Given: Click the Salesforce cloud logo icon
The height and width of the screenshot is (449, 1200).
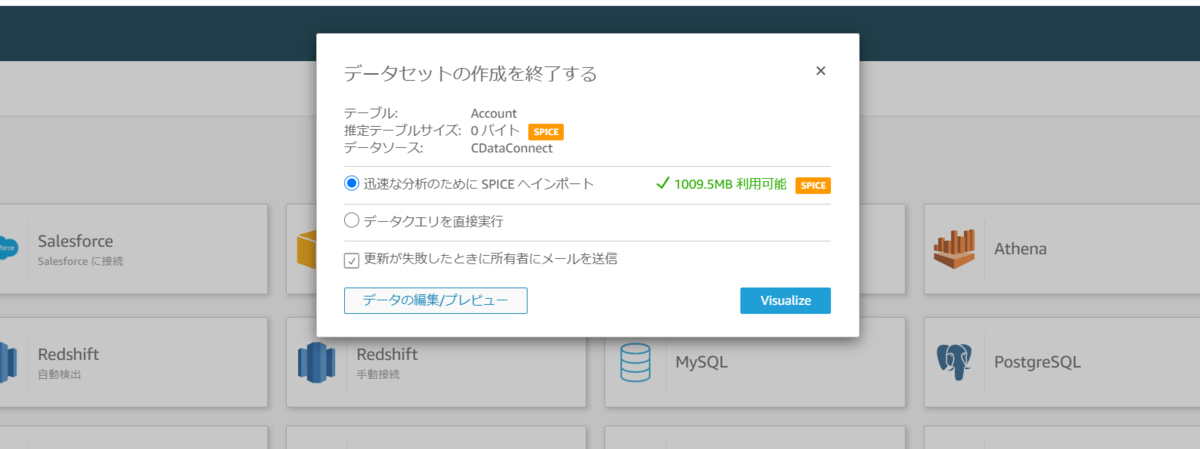Looking at the screenshot, I should [x=9, y=249].
